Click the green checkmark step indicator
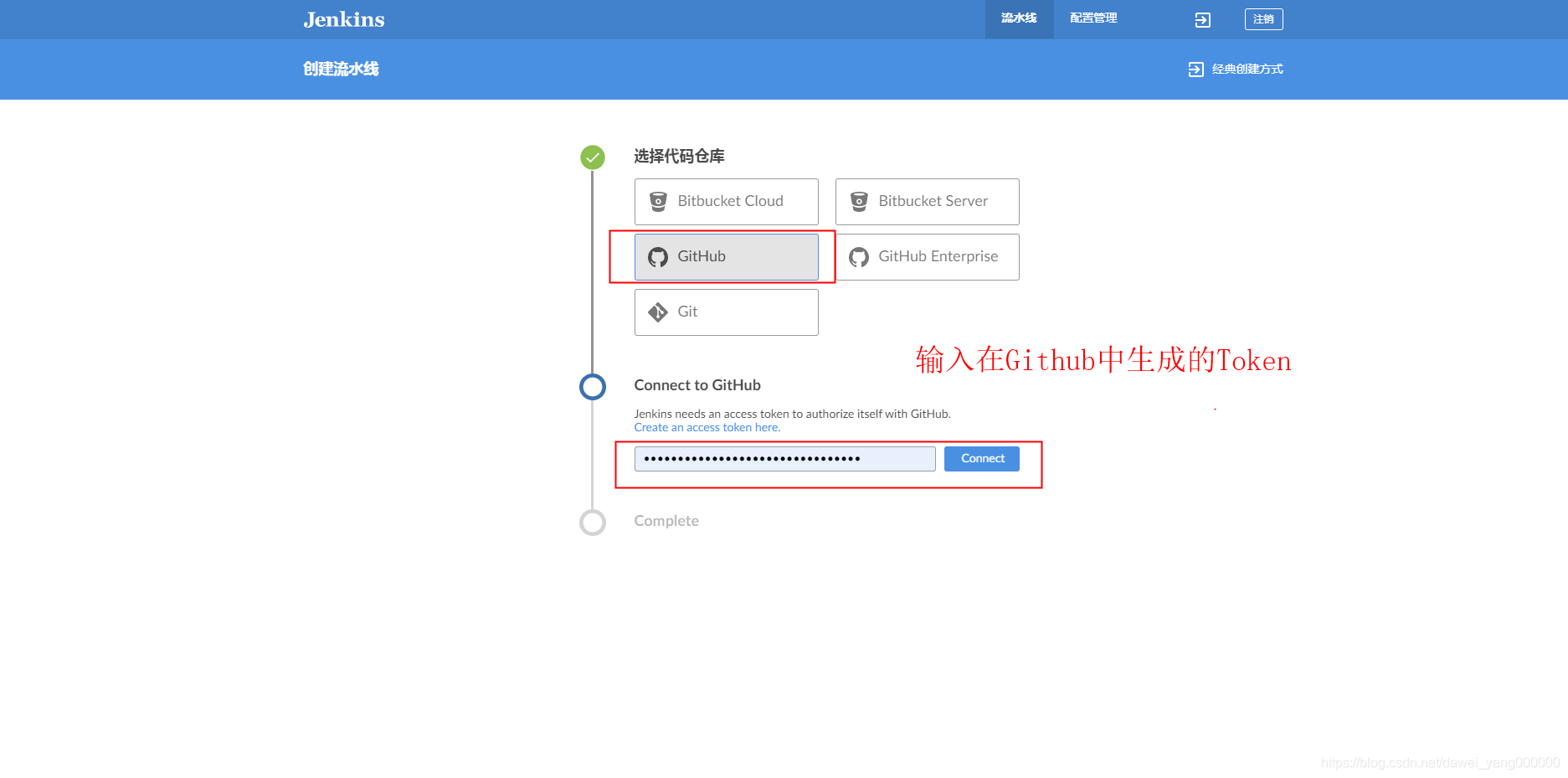The image size is (1568, 778). pyautogui.click(x=593, y=157)
